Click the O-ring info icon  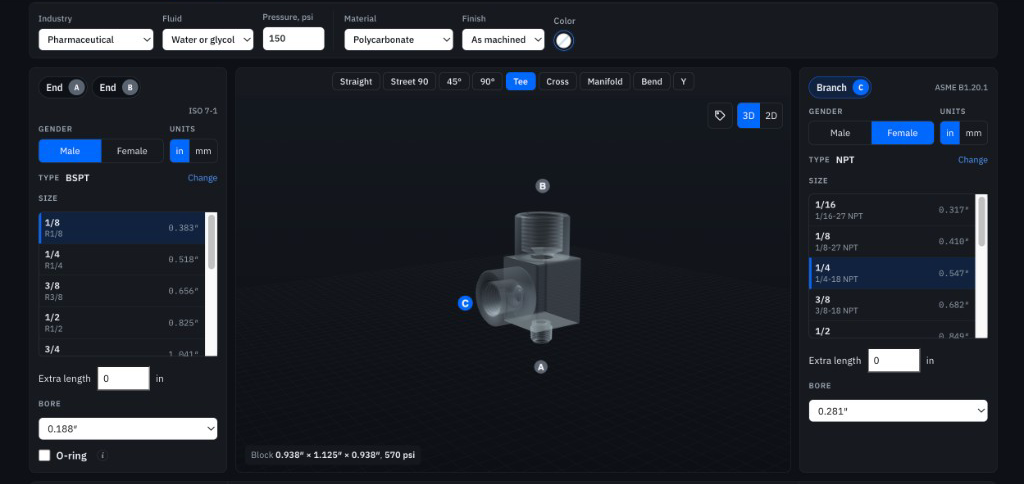point(103,455)
